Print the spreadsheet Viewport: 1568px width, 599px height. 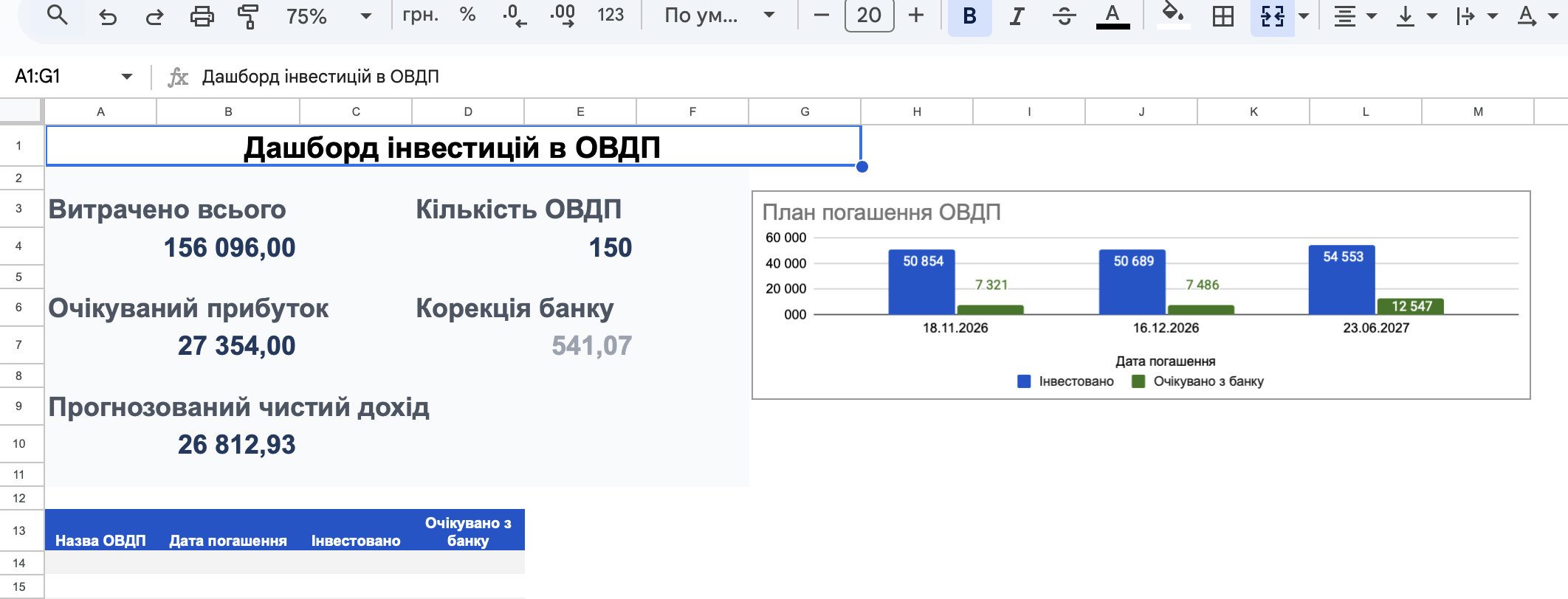(x=202, y=16)
